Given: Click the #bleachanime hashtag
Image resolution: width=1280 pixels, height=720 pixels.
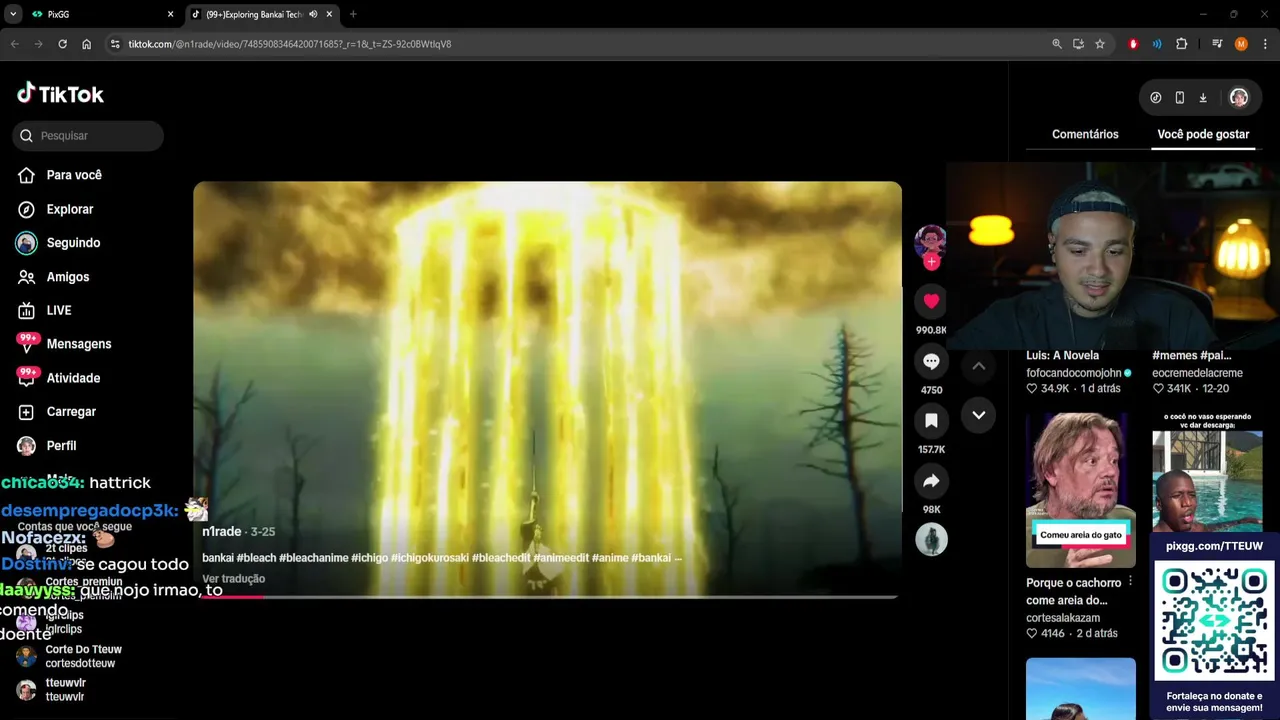Looking at the screenshot, I should click(314, 558).
